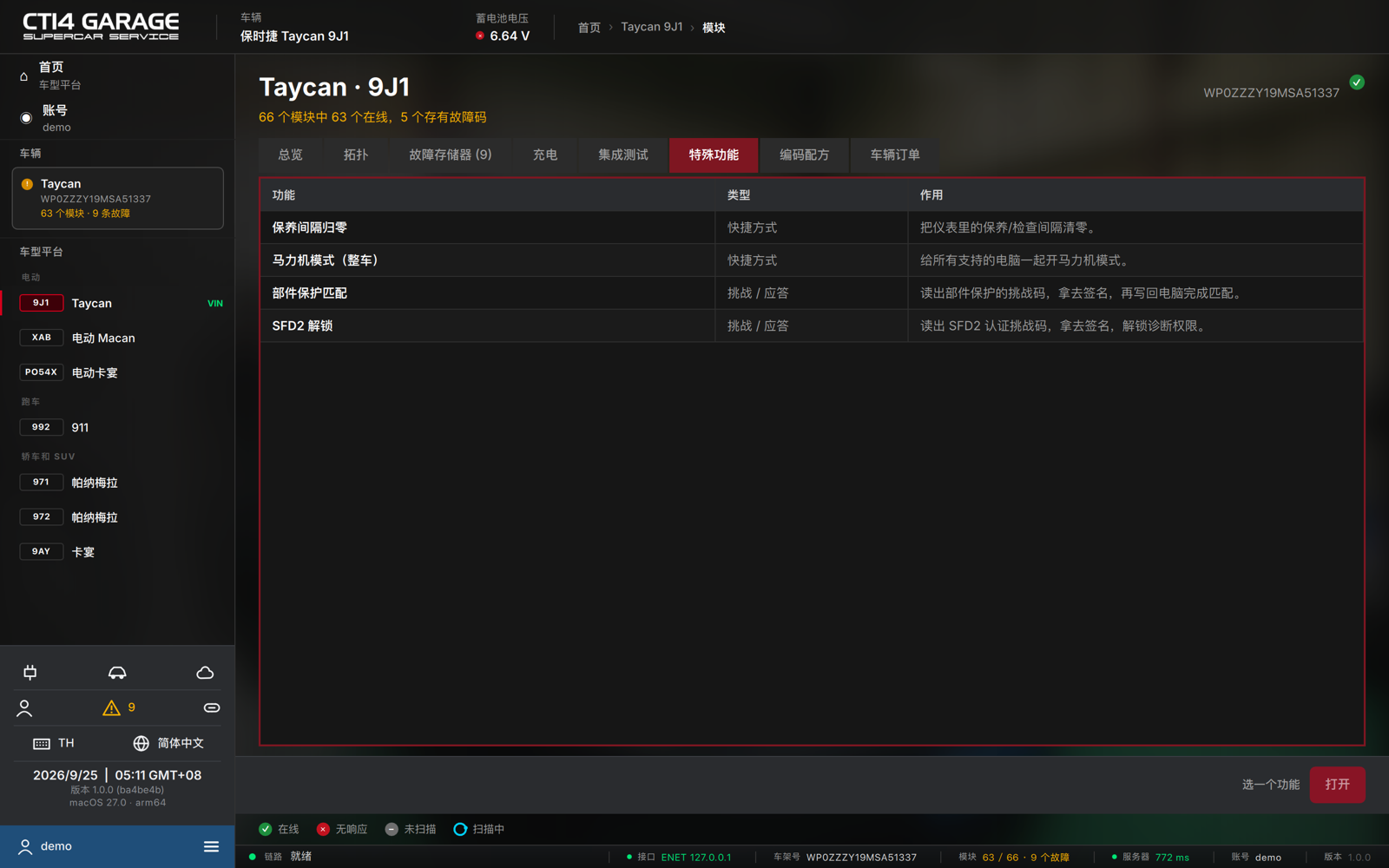Click 简体中文 language label

[181, 744]
